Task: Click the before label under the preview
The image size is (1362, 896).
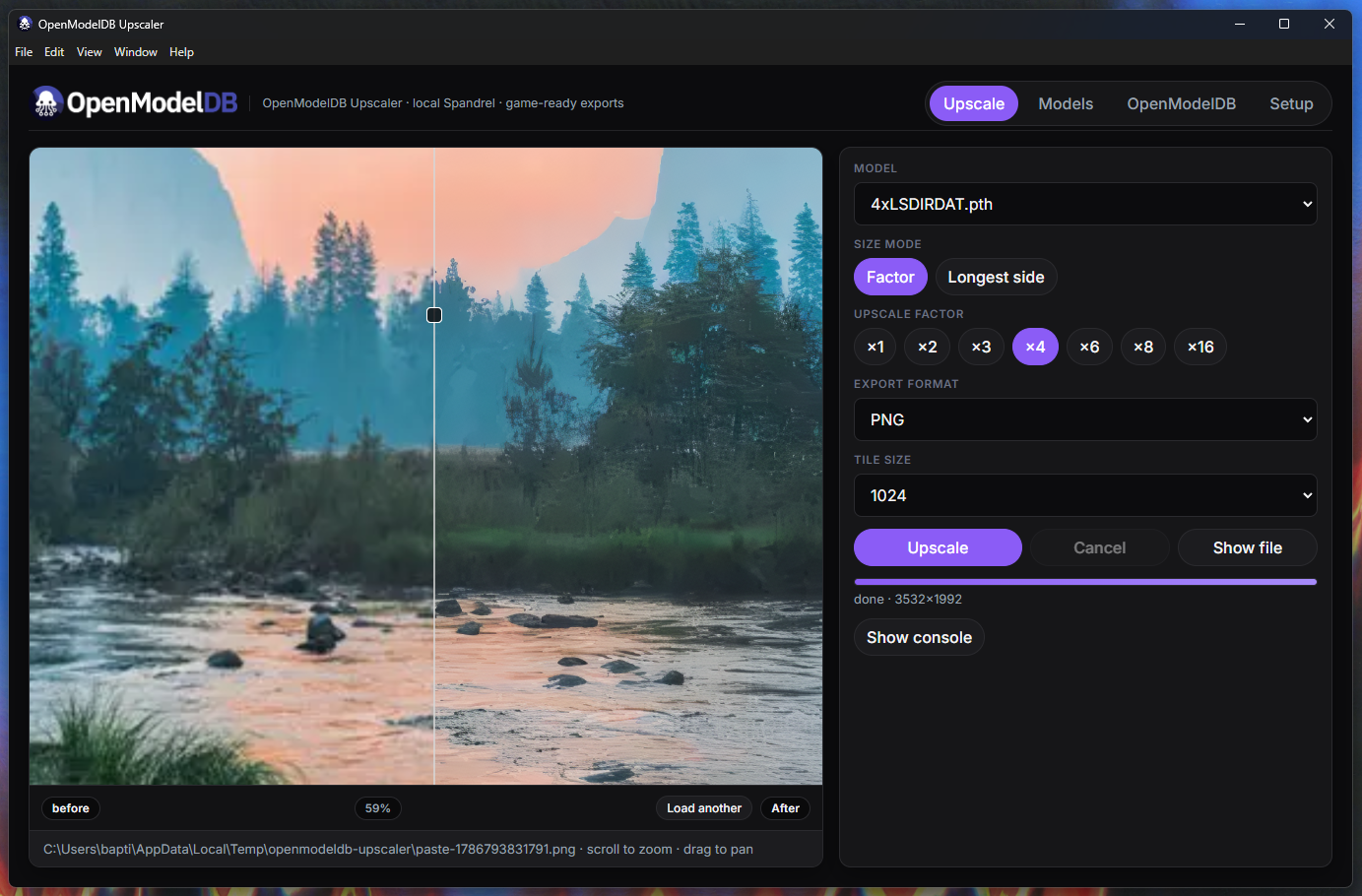Action: [71, 808]
